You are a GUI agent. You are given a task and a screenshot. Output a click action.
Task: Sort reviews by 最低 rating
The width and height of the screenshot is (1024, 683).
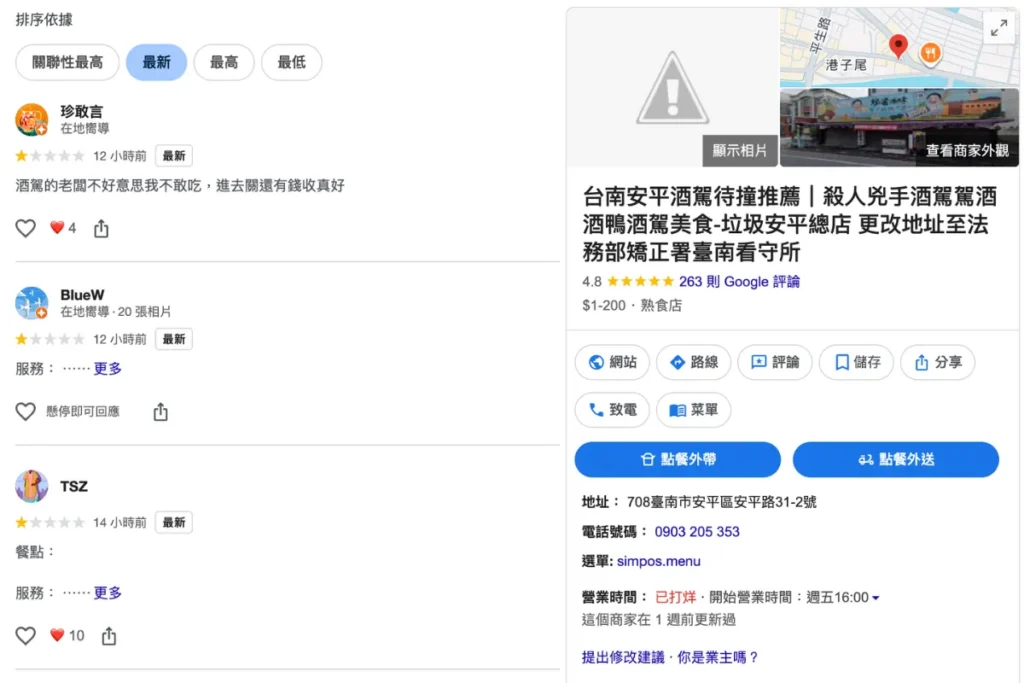click(x=291, y=63)
